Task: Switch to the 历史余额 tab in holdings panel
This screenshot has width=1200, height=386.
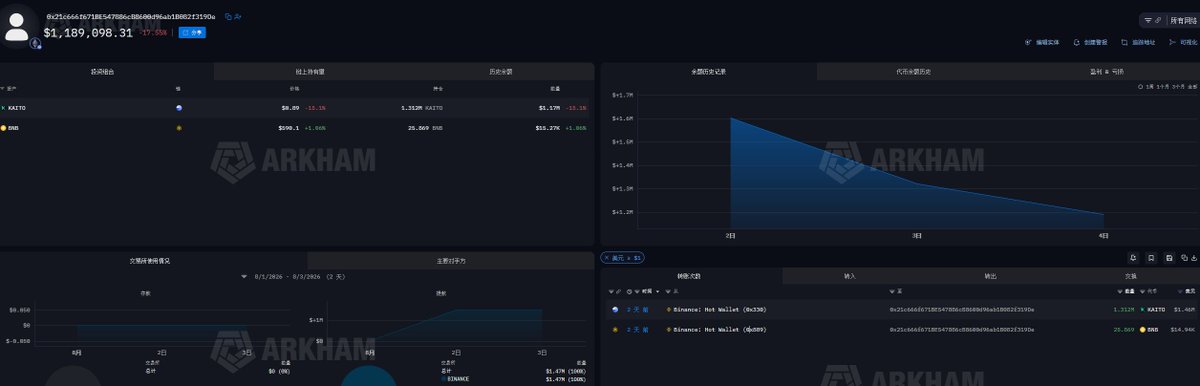Action: tap(501, 72)
